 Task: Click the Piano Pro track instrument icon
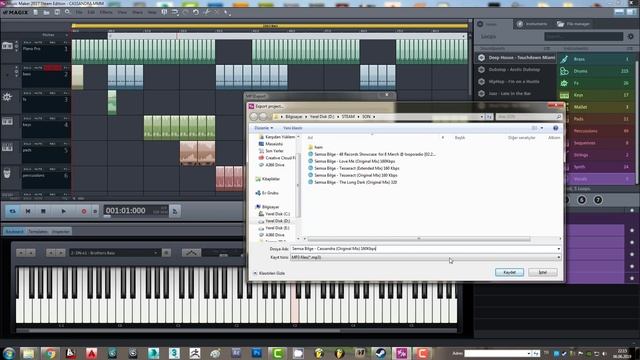(7, 46)
